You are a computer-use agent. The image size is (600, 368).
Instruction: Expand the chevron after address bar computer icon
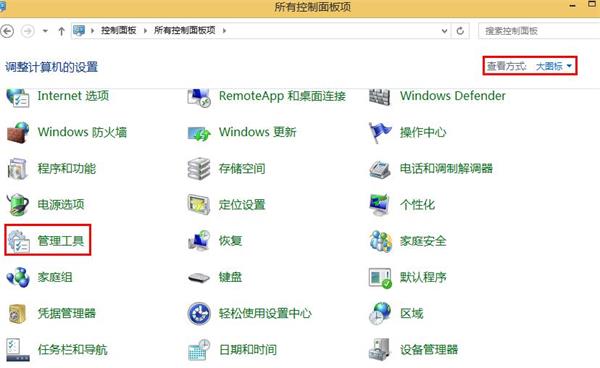click(92, 31)
